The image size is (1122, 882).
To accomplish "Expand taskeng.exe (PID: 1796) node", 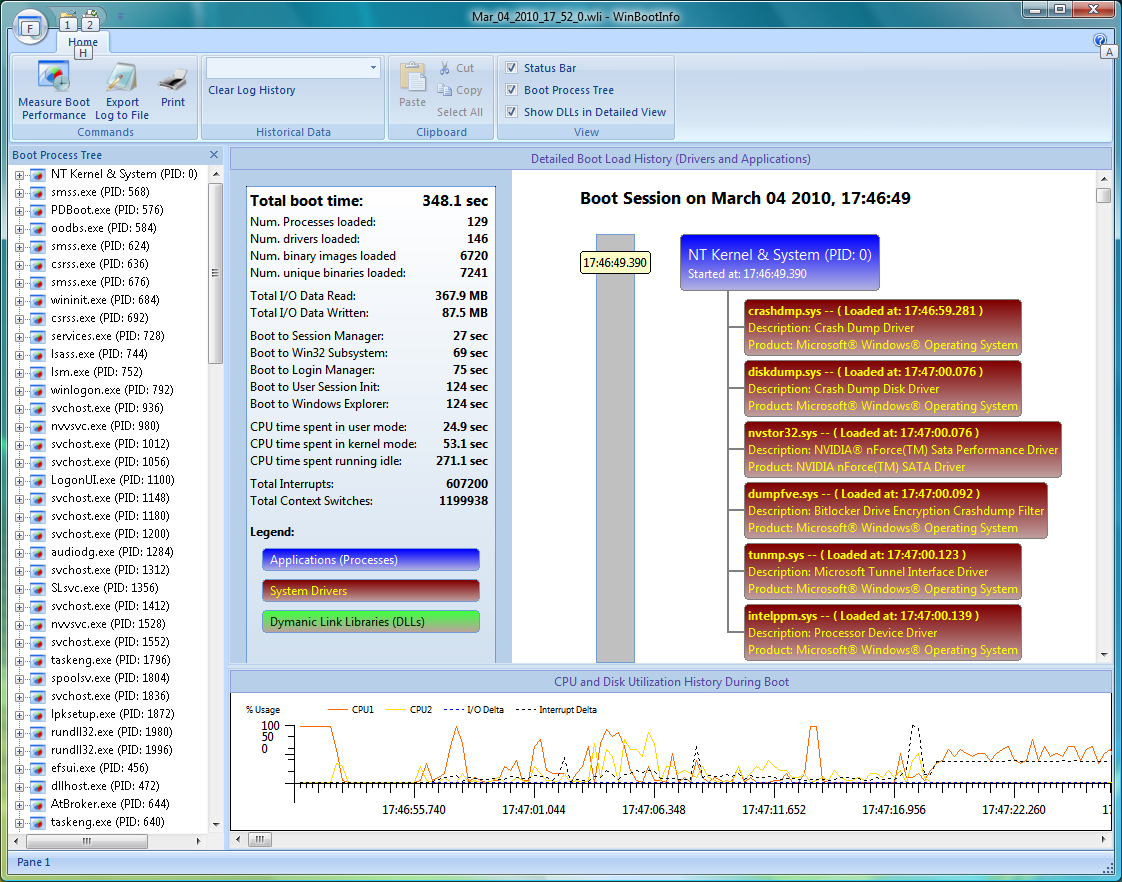I will tap(19, 660).
